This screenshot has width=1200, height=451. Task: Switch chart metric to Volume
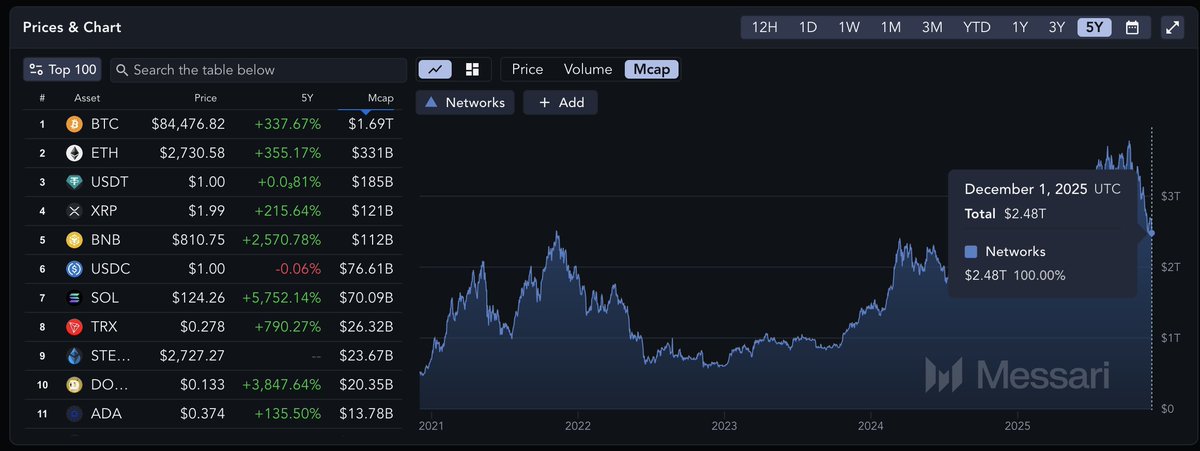point(588,69)
